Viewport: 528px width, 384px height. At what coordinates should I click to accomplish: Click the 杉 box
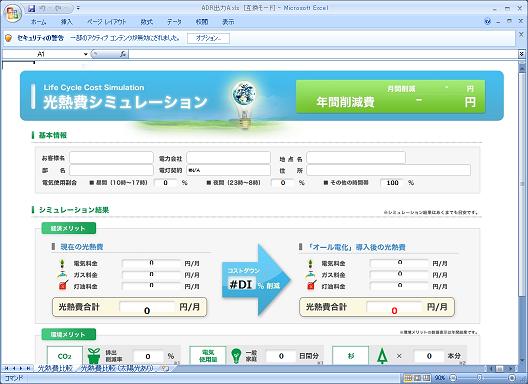[351, 356]
